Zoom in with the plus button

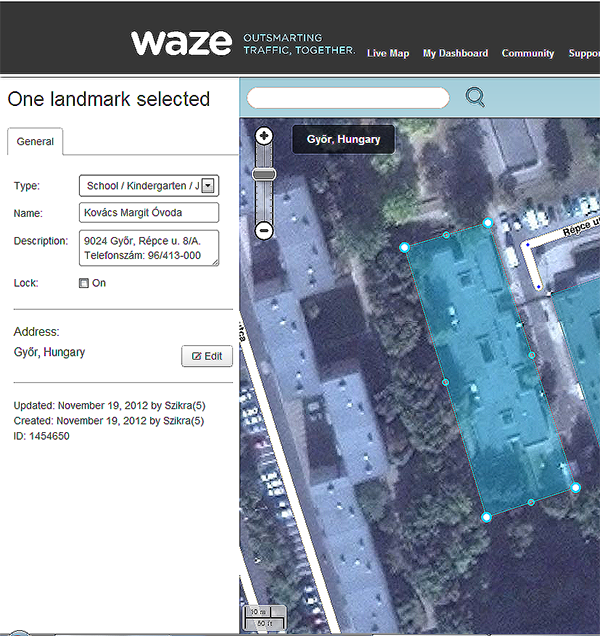coord(264,136)
